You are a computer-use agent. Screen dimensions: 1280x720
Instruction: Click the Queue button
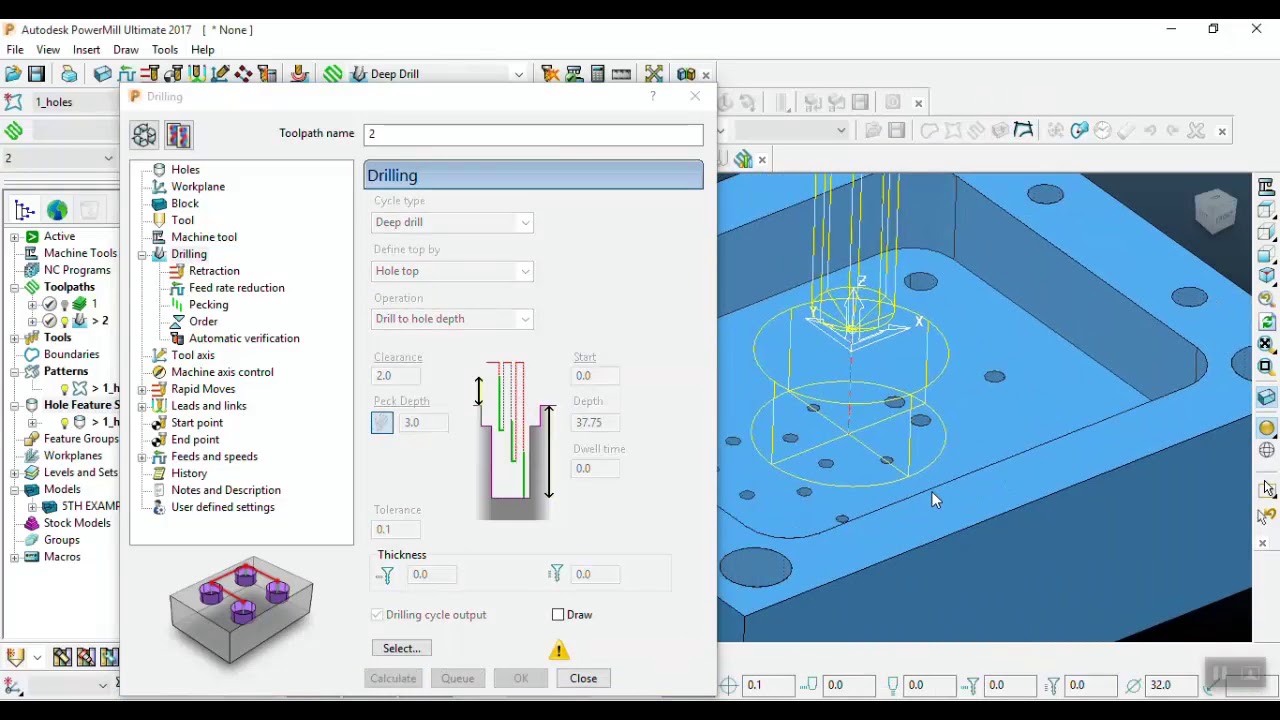point(458,678)
